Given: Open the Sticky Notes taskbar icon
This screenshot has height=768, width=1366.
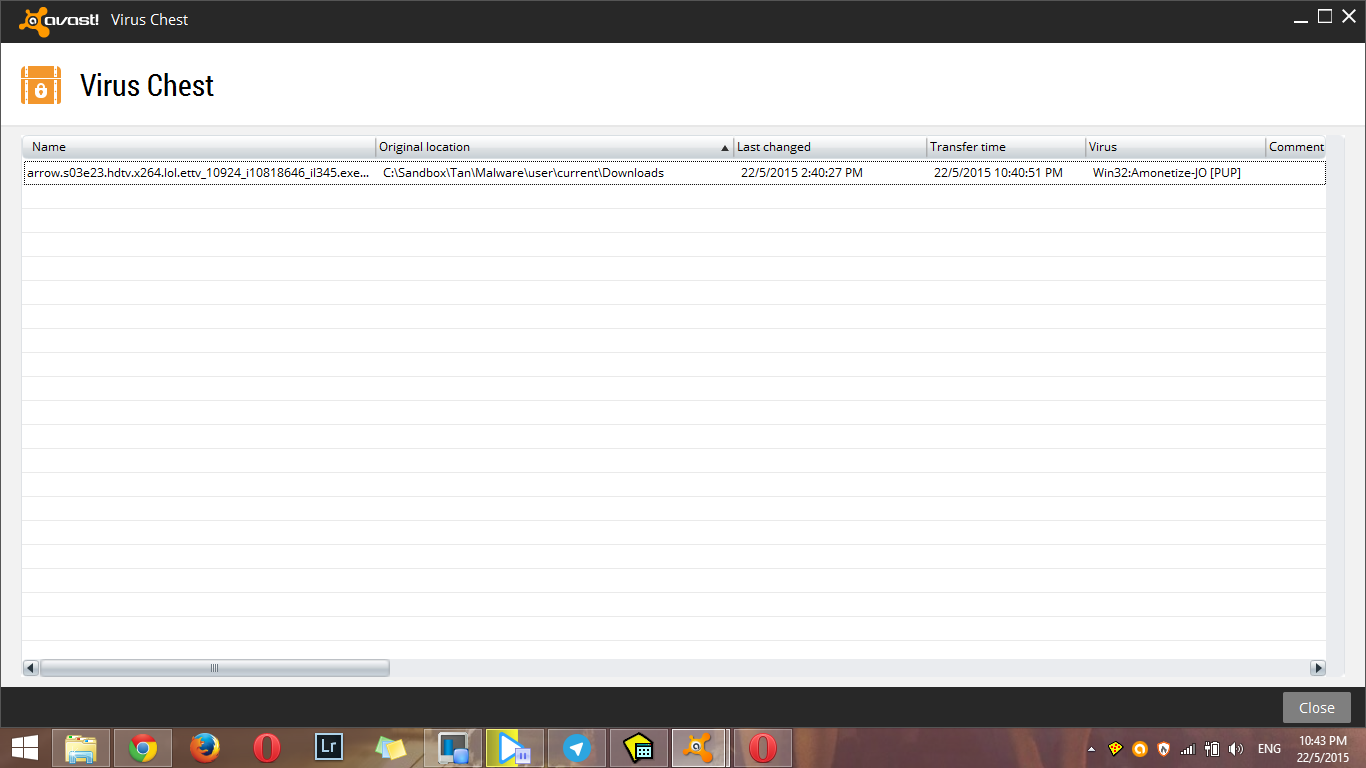Looking at the screenshot, I should coord(391,748).
